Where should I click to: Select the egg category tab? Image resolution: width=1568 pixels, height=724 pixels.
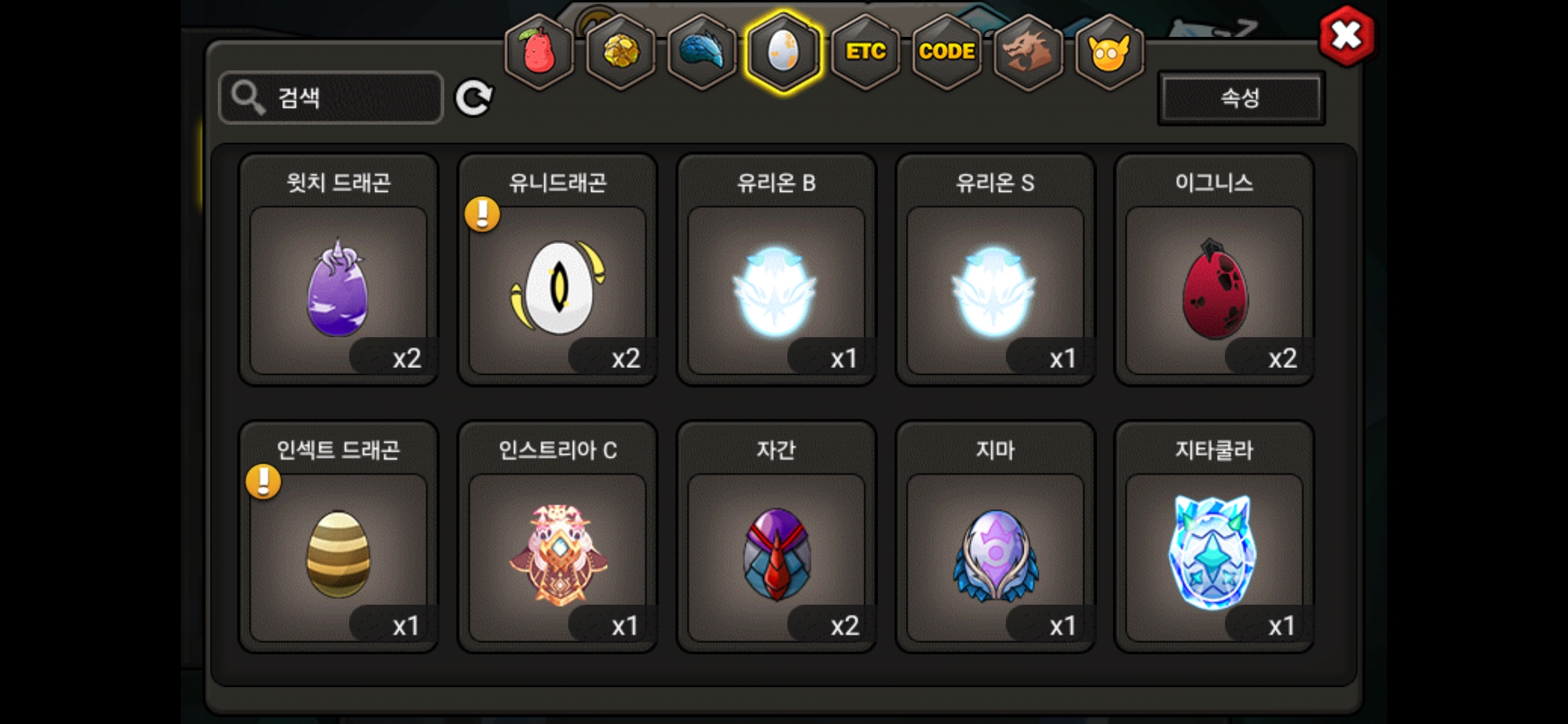pos(783,52)
